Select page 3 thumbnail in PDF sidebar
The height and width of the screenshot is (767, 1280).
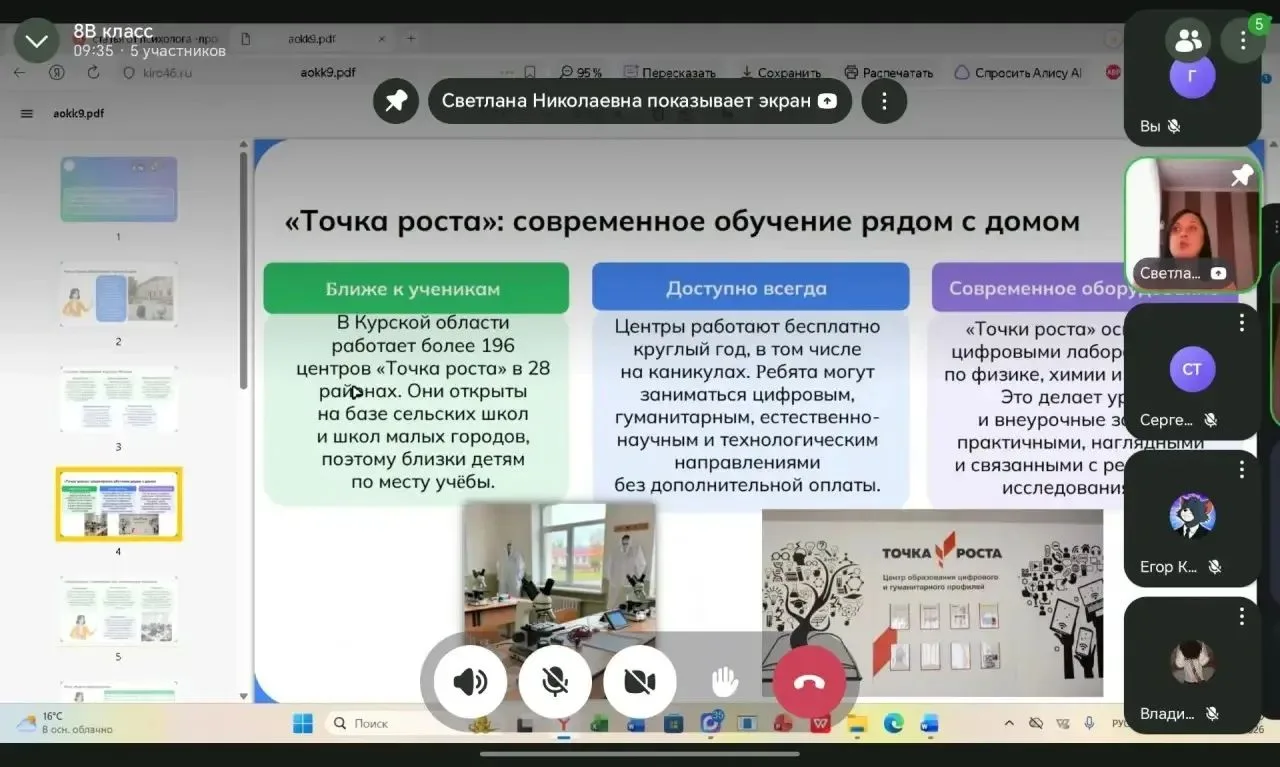coord(118,399)
